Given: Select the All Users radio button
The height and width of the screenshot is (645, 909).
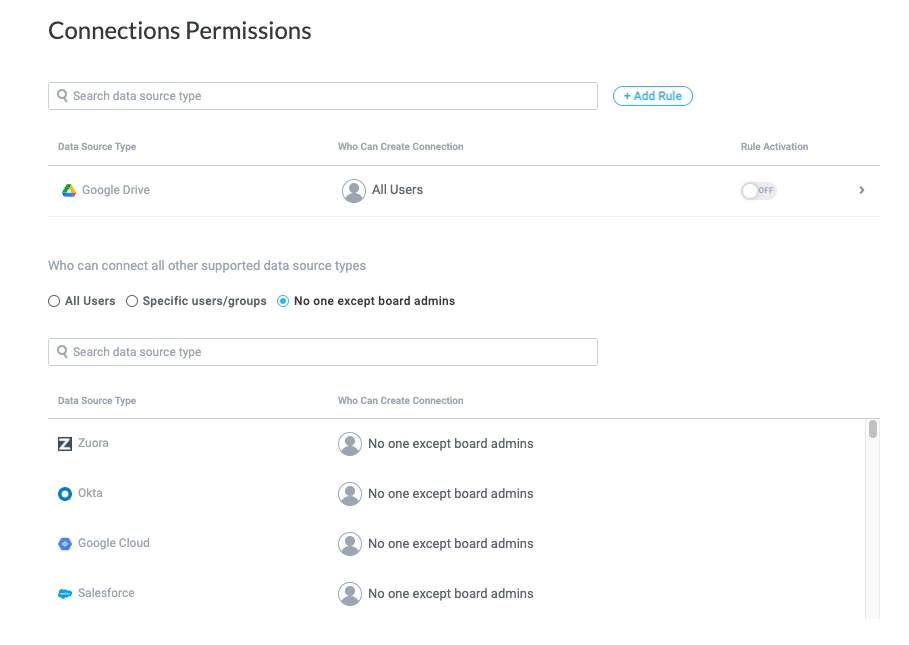Looking at the screenshot, I should pyautogui.click(x=54, y=301).
